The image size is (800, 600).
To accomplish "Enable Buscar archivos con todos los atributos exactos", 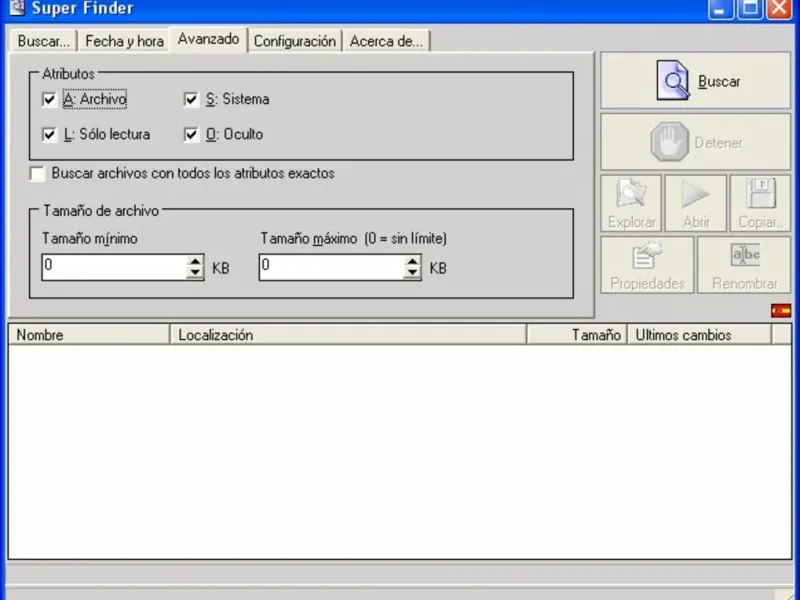I will pyautogui.click(x=37, y=173).
